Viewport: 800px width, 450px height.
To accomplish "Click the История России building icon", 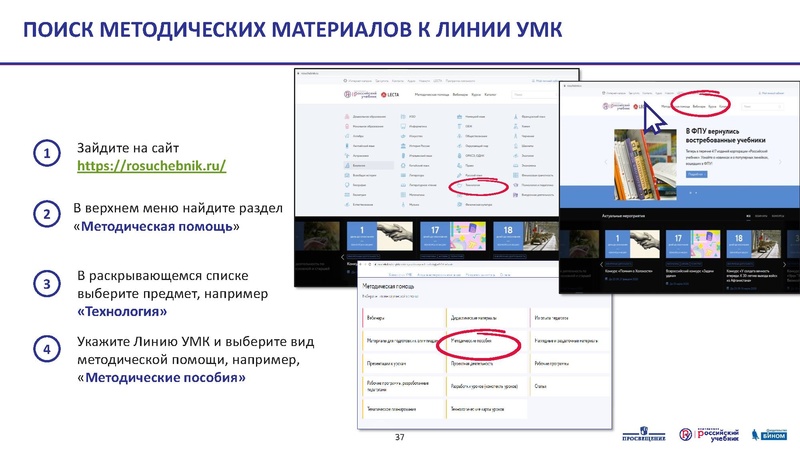I will (x=403, y=146).
